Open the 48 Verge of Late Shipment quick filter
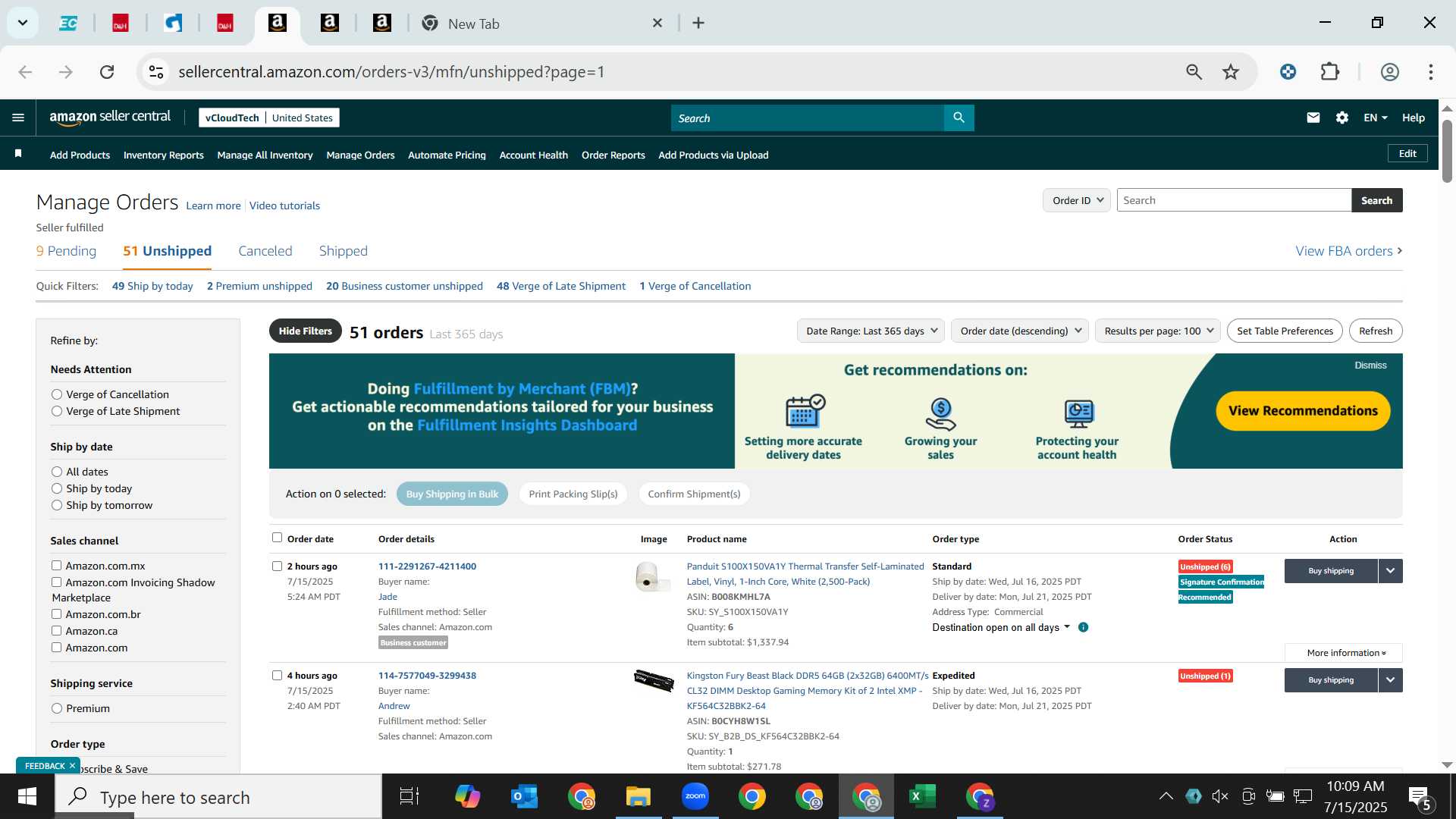 560,286
